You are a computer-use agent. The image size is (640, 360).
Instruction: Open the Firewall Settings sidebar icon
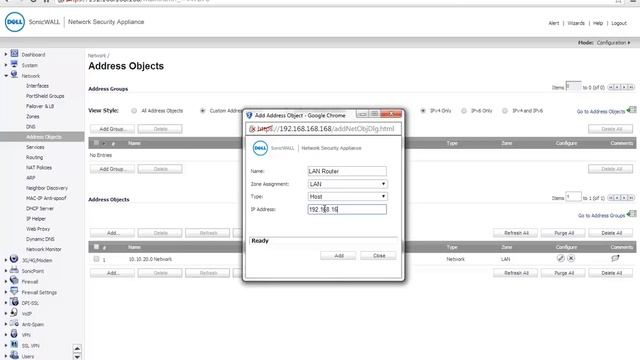click(x=14, y=291)
